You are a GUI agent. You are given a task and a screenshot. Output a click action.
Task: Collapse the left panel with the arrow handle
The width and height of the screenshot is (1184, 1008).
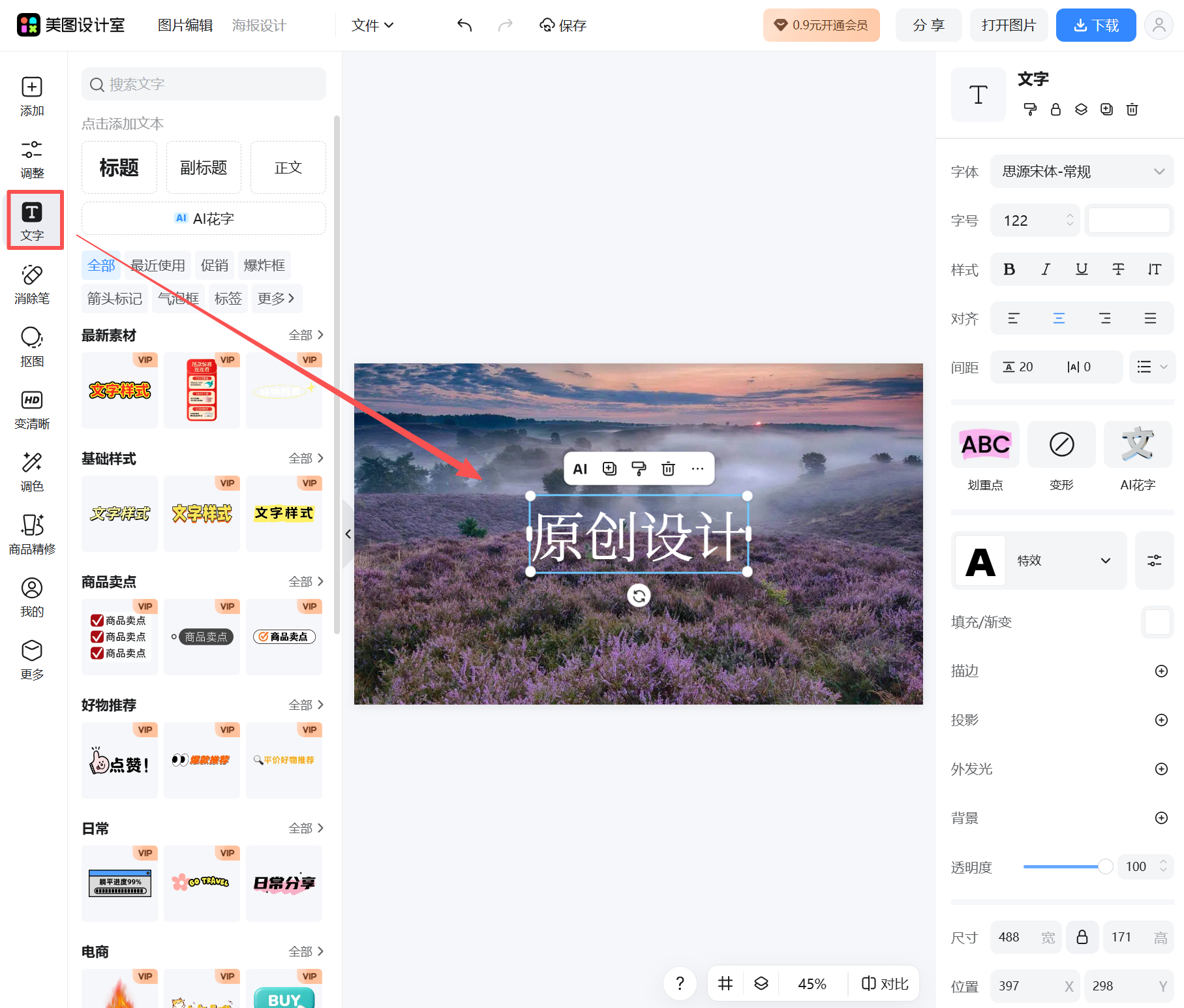(x=348, y=534)
